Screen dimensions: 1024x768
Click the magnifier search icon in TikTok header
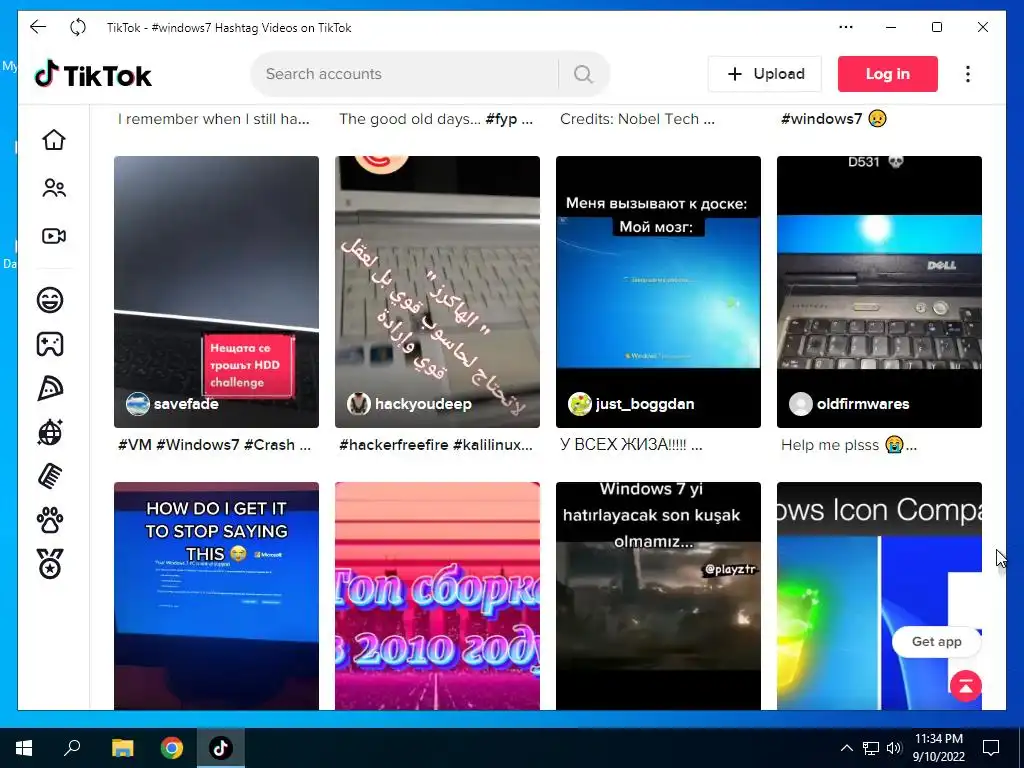pos(583,74)
